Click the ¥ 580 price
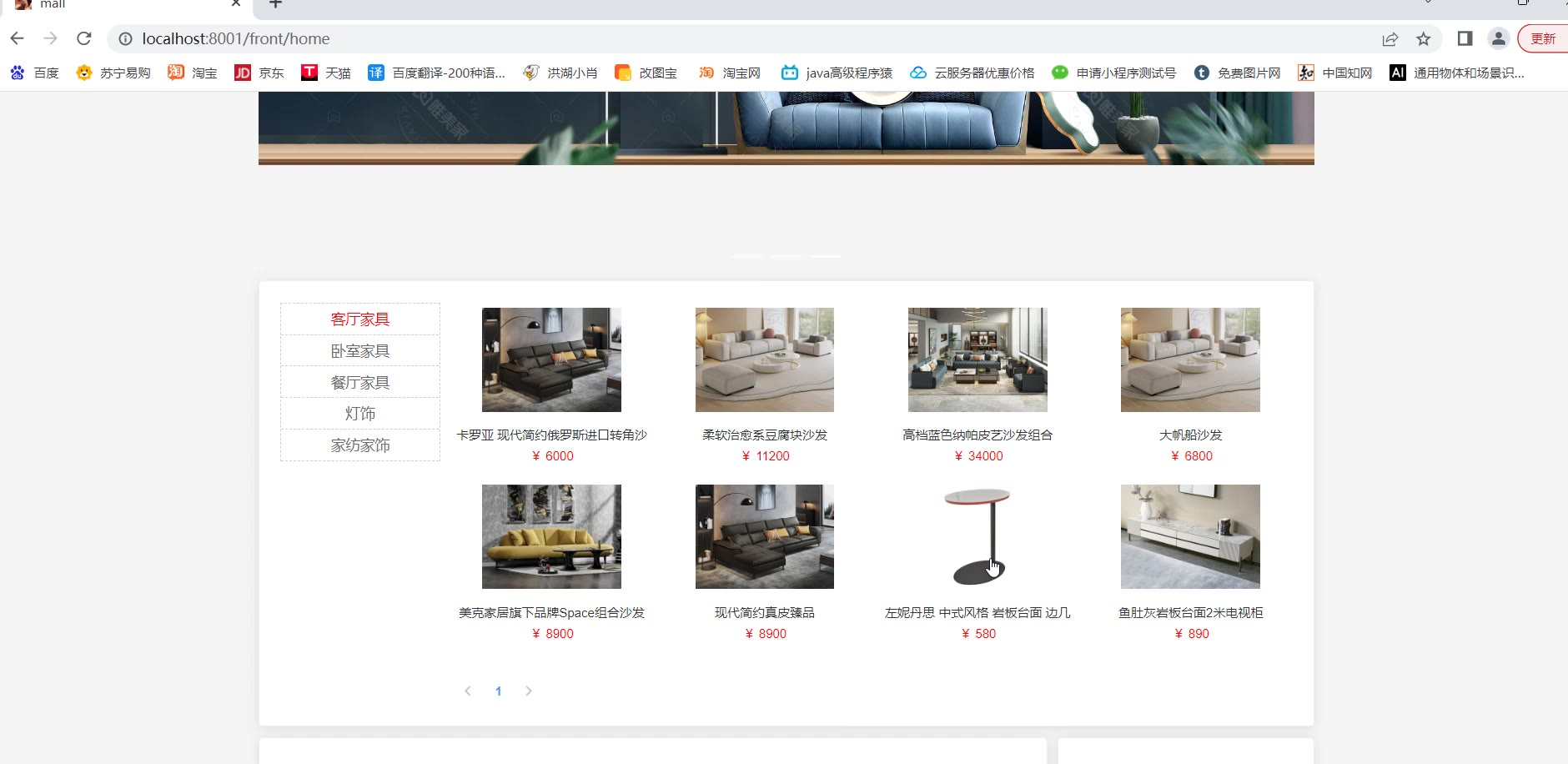1568x764 pixels. pyautogui.click(x=978, y=634)
